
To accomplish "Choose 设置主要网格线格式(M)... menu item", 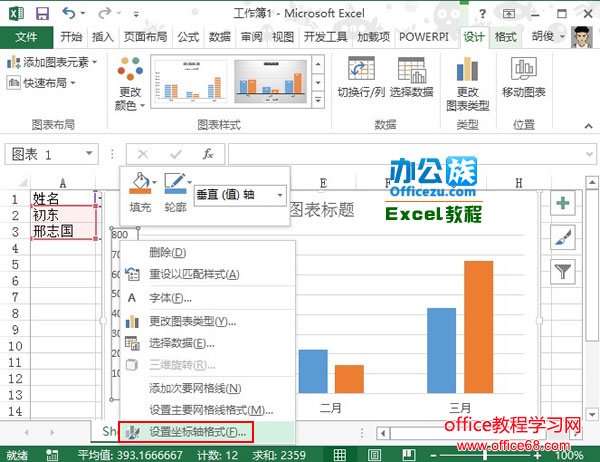I will (x=207, y=410).
